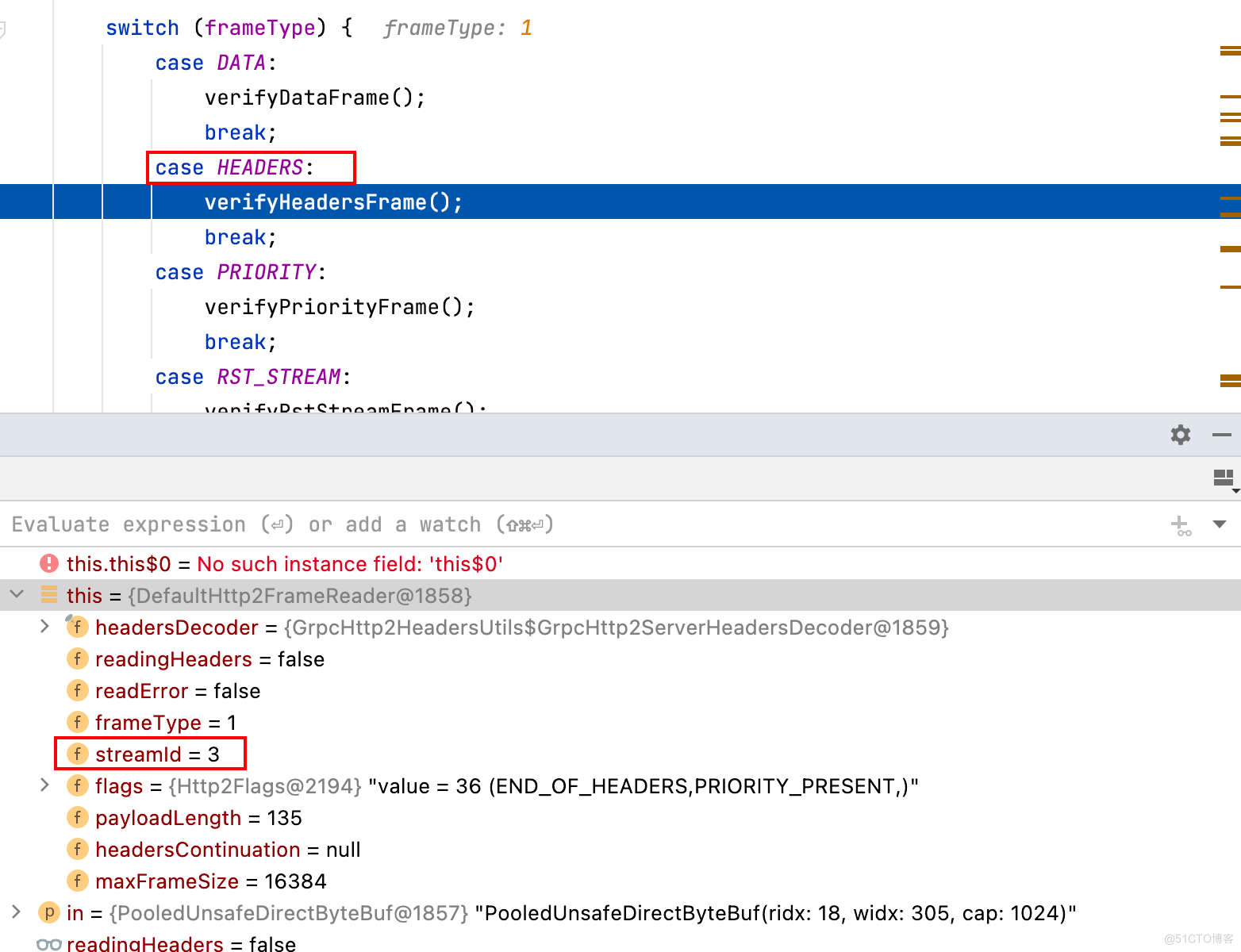Screen dimensions: 1241x952
Task: Click the watch glasses icon beside readingHeaders
Action: pyautogui.click(x=49, y=944)
